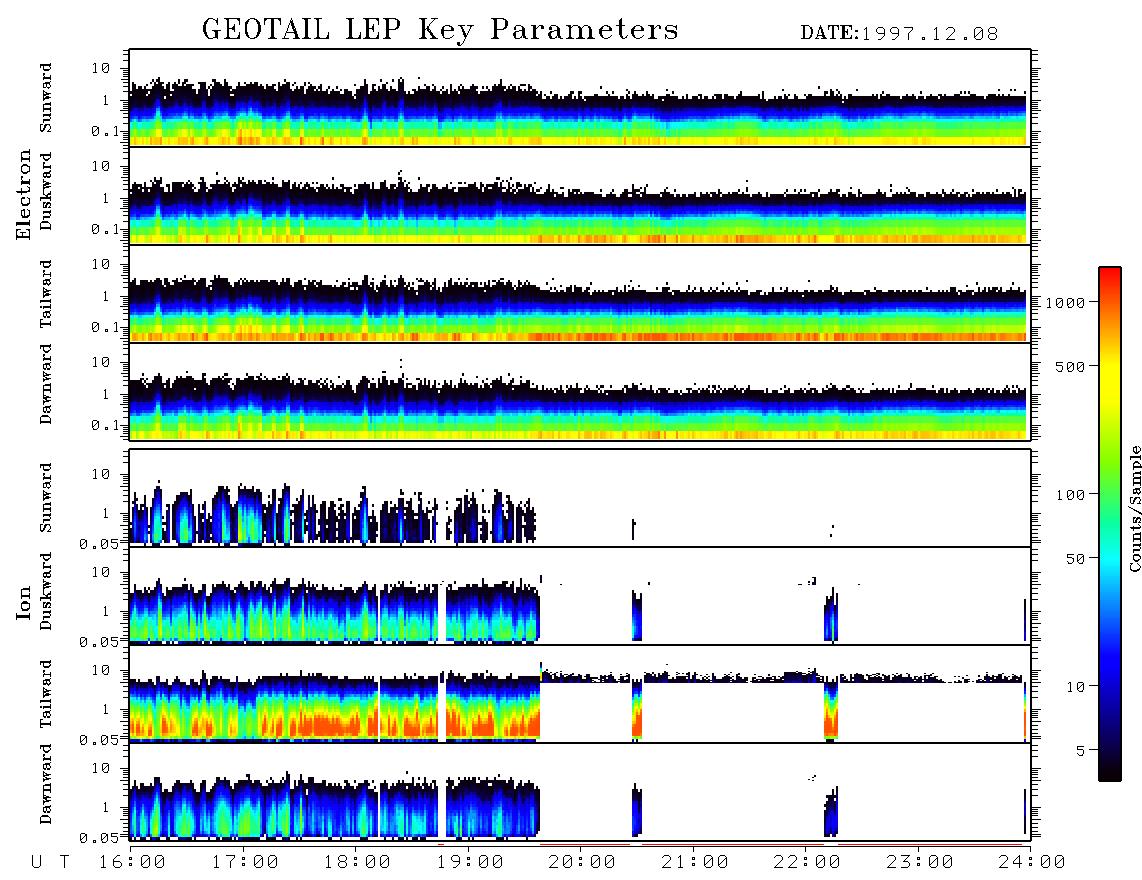Image resolution: width=1142 pixels, height=880 pixels.
Task: Click the Ion Duskward spectrogram panel
Action: point(580,596)
